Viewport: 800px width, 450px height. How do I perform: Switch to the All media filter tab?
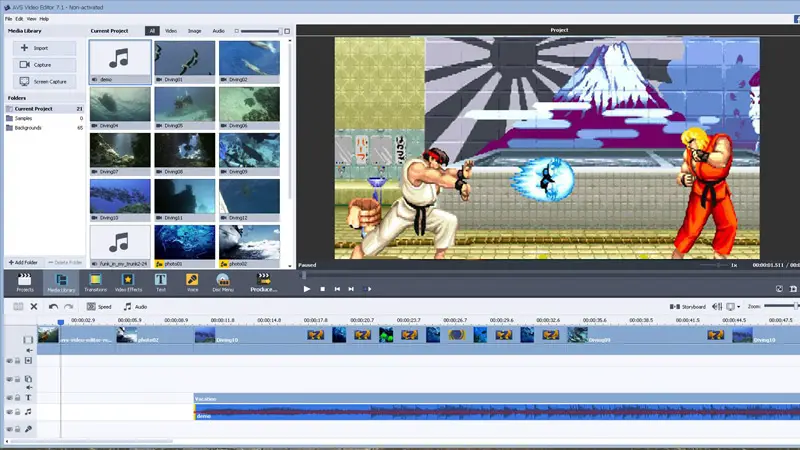pos(152,31)
